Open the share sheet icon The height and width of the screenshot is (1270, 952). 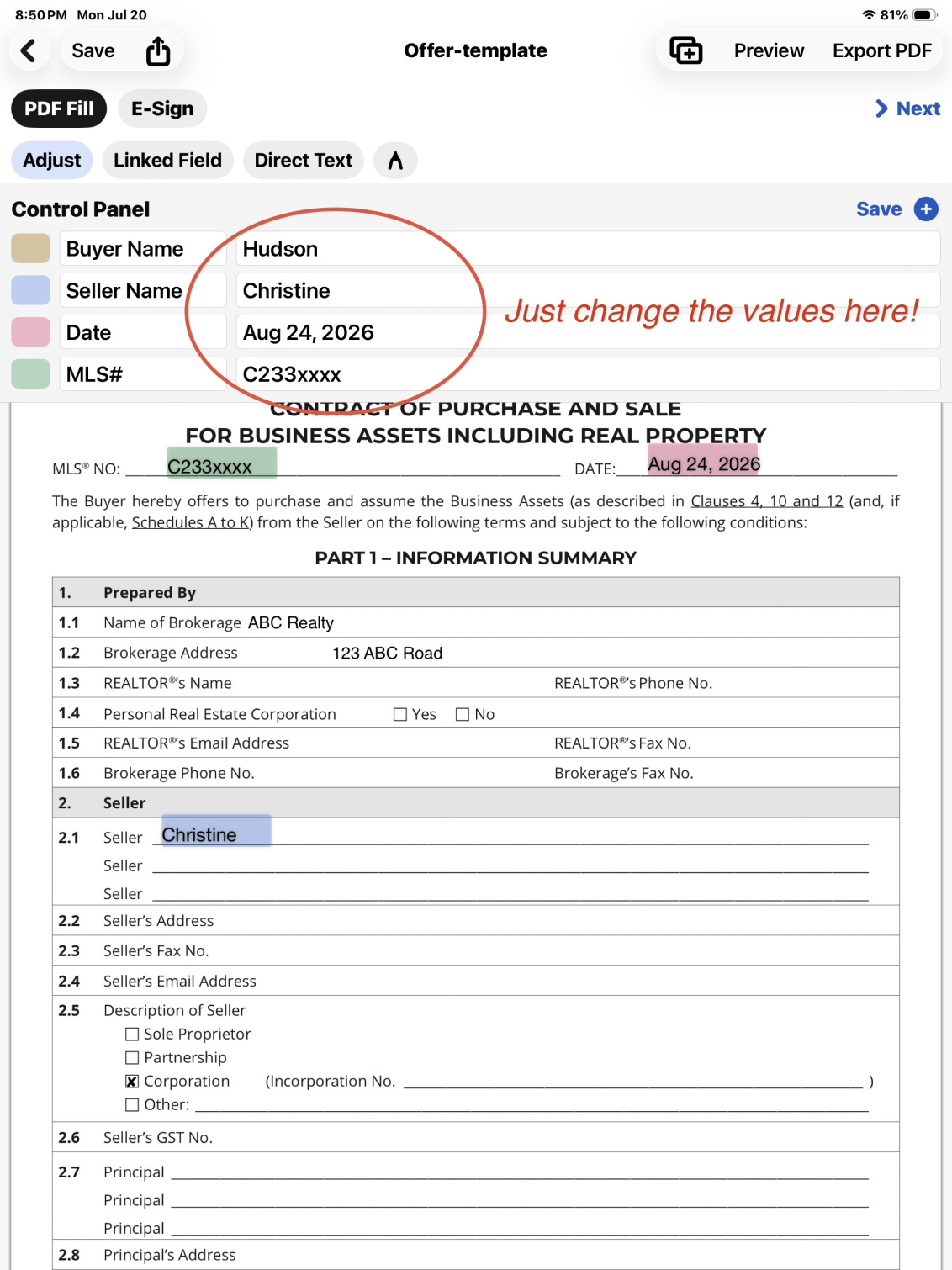click(x=158, y=50)
